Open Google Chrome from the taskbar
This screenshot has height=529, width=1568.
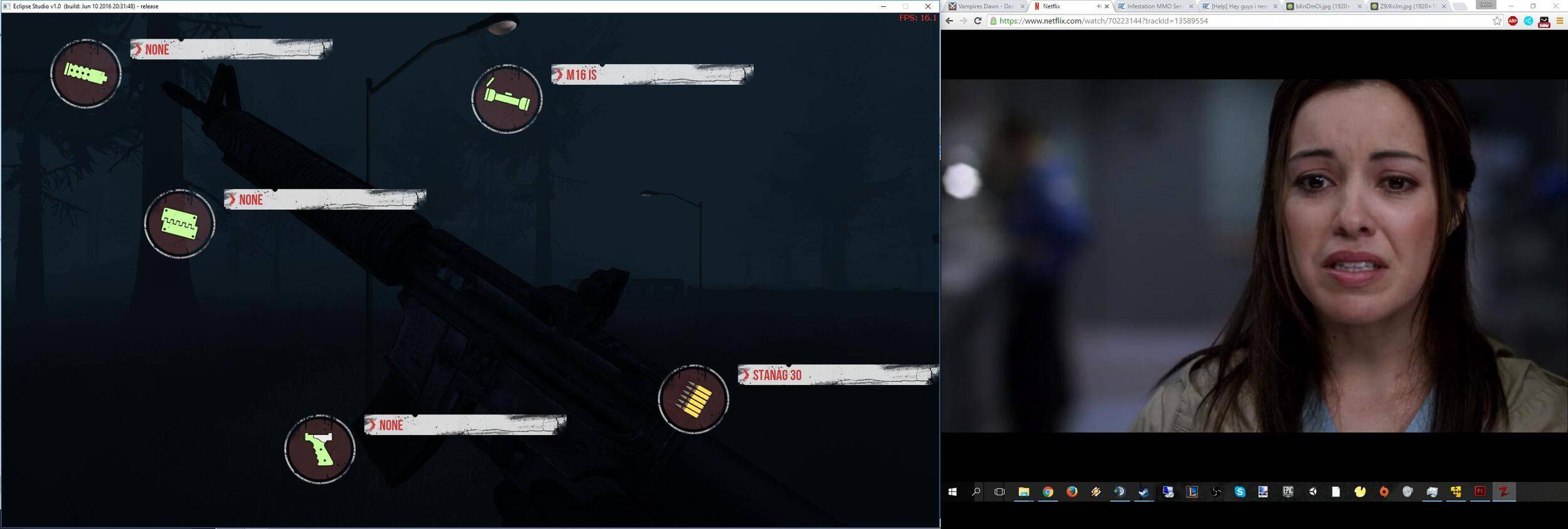click(1048, 492)
